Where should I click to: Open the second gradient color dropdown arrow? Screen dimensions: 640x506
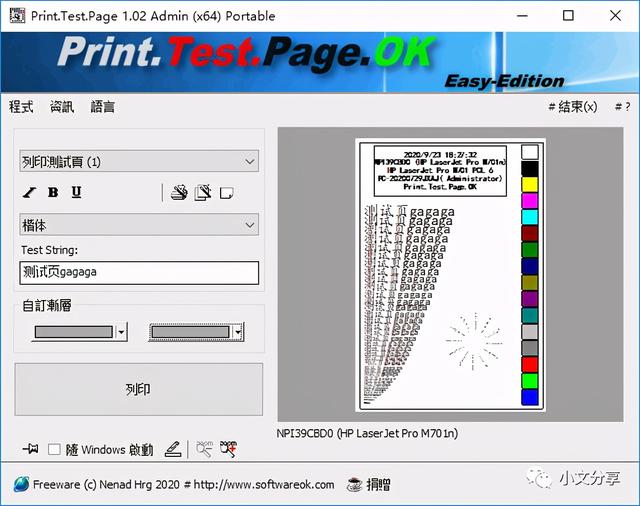pos(238,332)
